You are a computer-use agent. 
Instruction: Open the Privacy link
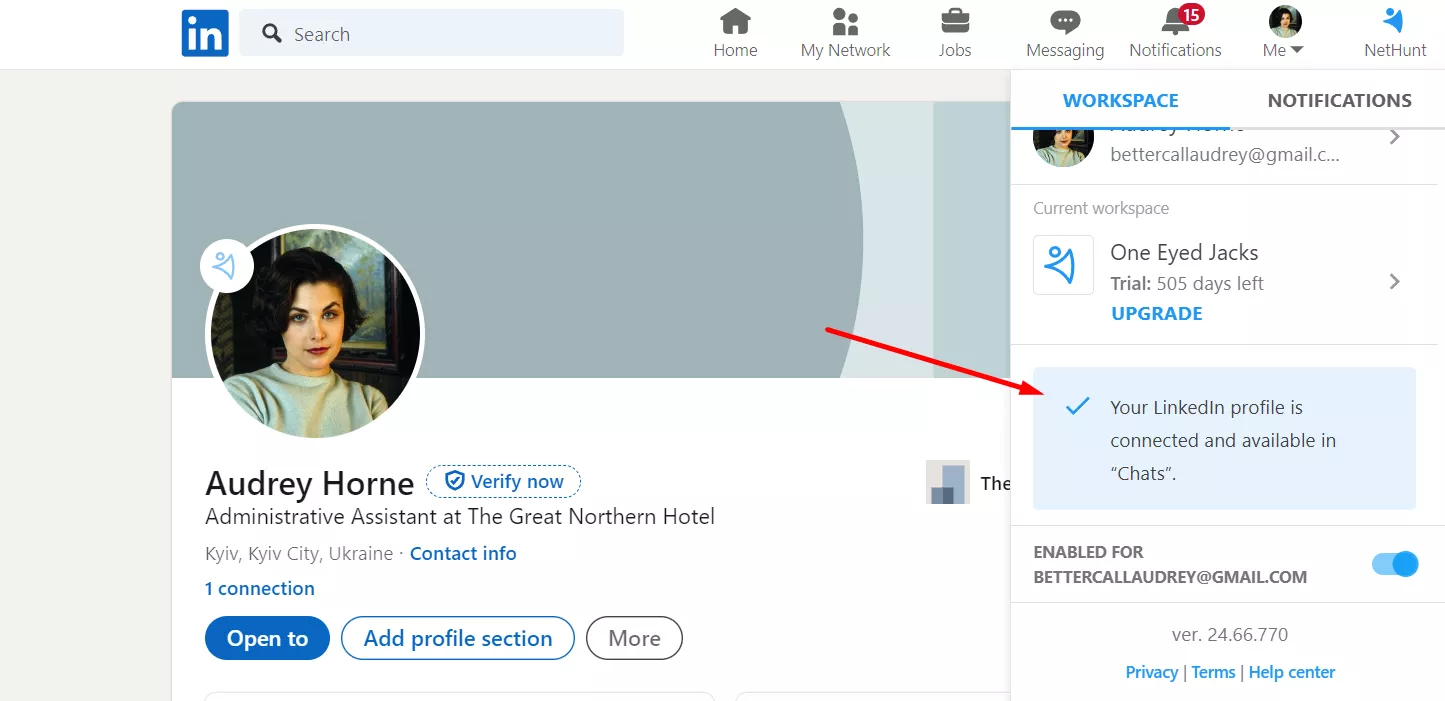coord(1151,672)
